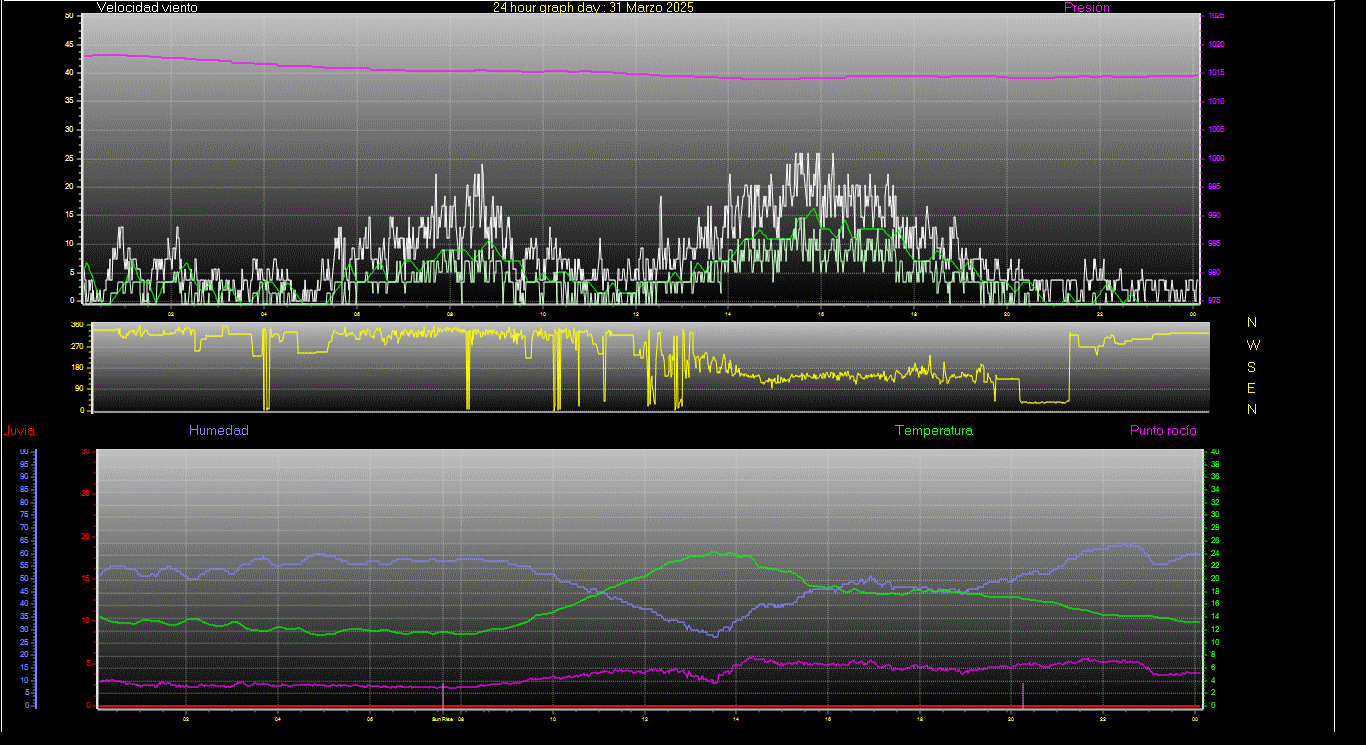Click the 'S' compass direction label

(1252, 366)
